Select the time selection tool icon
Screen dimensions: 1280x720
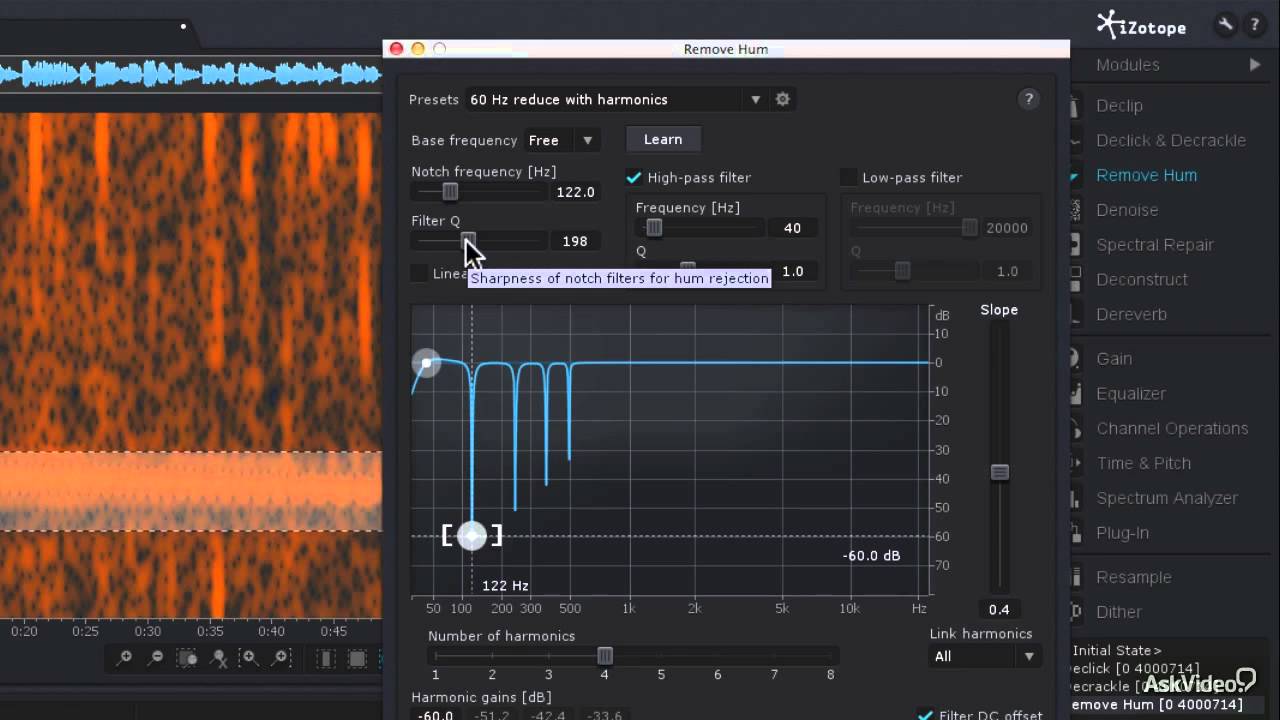click(326, 658)
